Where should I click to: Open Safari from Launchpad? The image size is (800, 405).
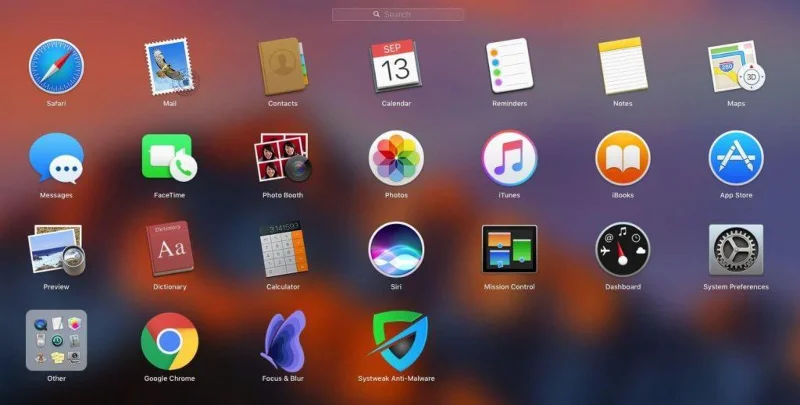tap(56, 66)
